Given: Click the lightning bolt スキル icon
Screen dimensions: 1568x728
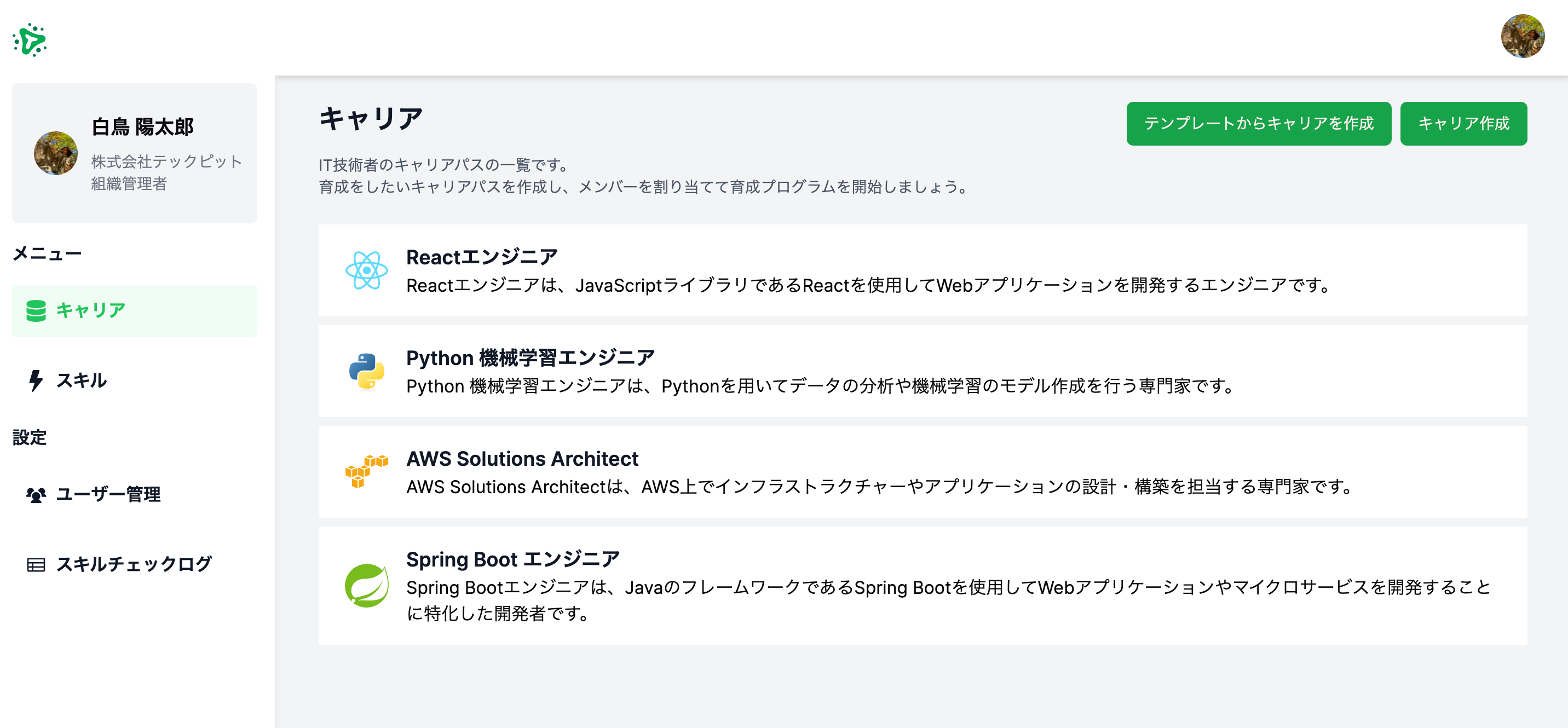Looking at the screenshot, I should click(x=36, y=380).
